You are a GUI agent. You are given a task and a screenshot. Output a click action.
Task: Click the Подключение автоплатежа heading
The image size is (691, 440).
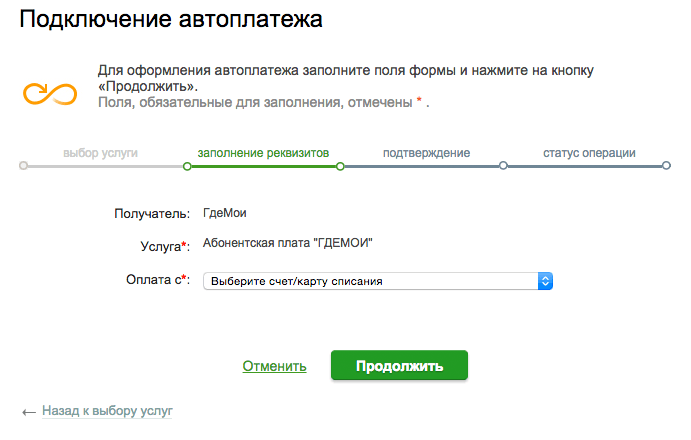pos(171,19)
